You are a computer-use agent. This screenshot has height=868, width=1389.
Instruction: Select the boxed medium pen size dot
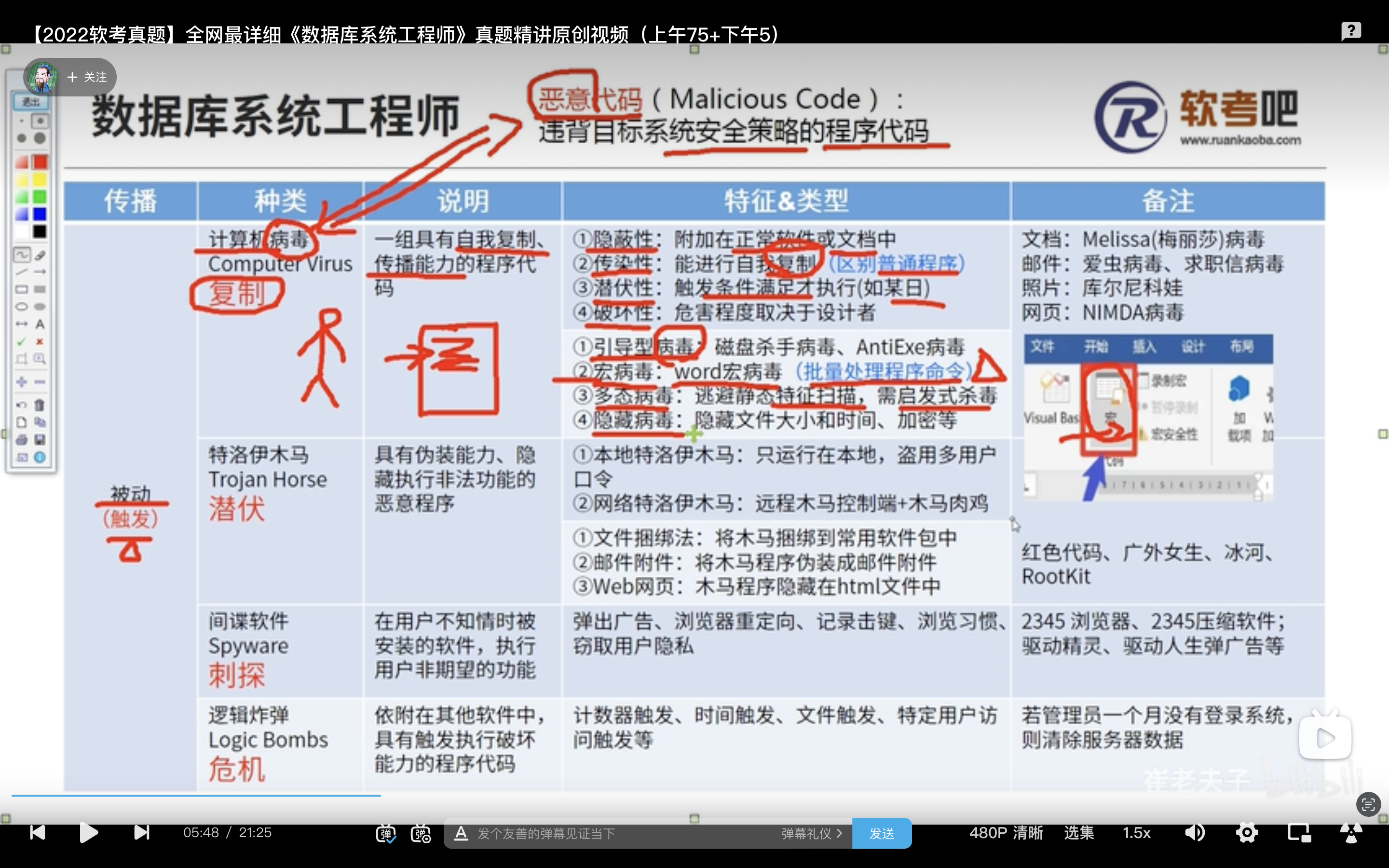[x=40, y=121]
